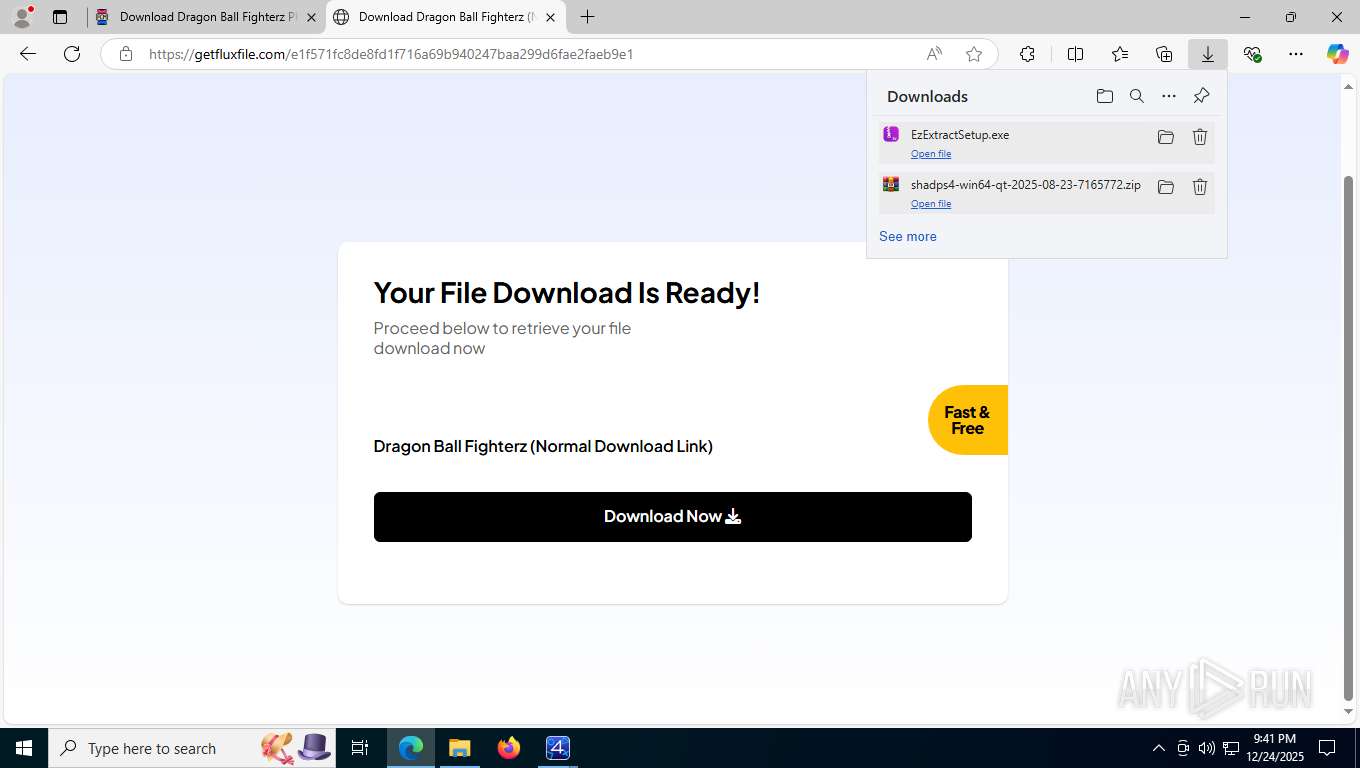Delete EzExtractSetup.exe download entry
1360x768 pixels.
(x=1200, y=137)
